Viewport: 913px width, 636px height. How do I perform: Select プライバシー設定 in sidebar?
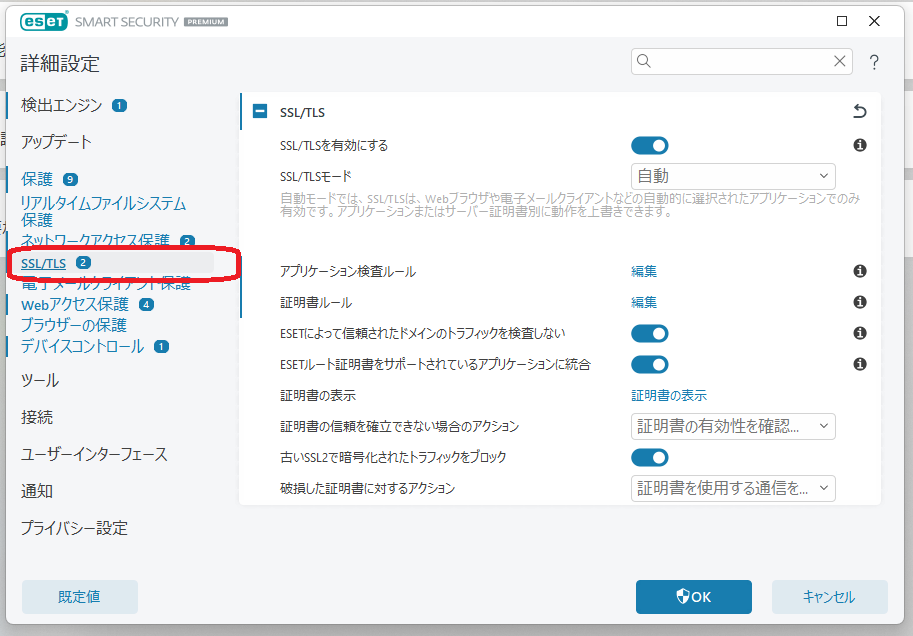coord(74,528)
